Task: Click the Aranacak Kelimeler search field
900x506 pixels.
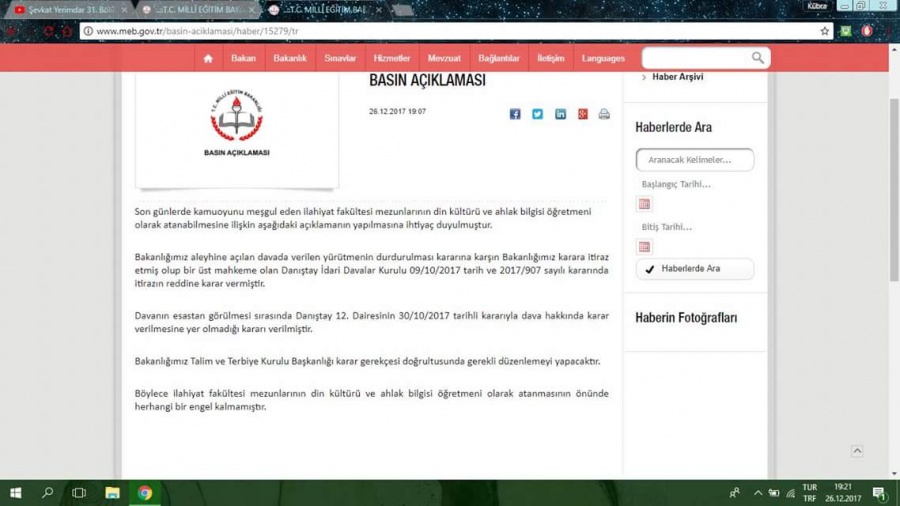Action: point(695,160)
